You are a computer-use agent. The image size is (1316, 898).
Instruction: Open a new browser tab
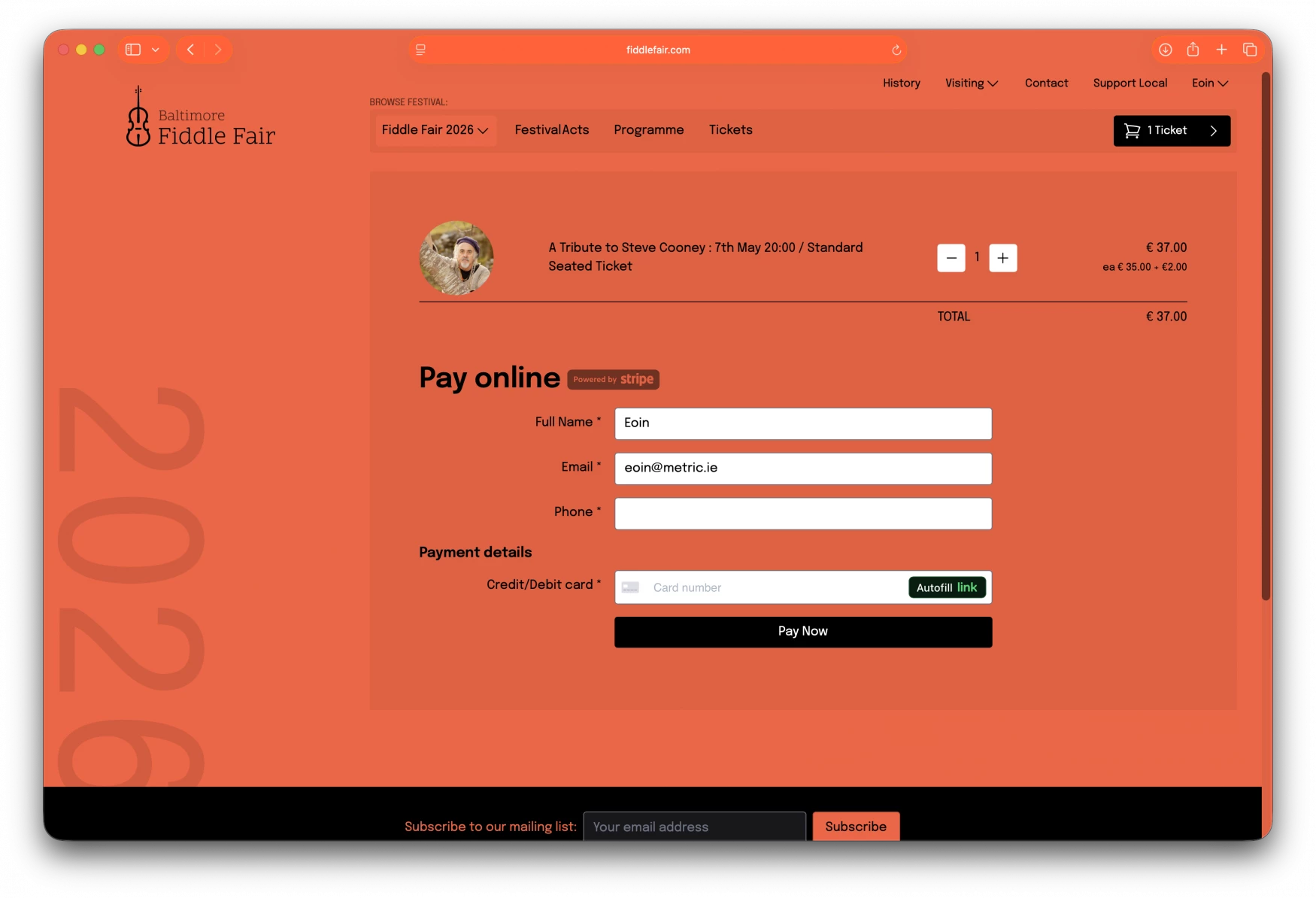(1221, 50)
